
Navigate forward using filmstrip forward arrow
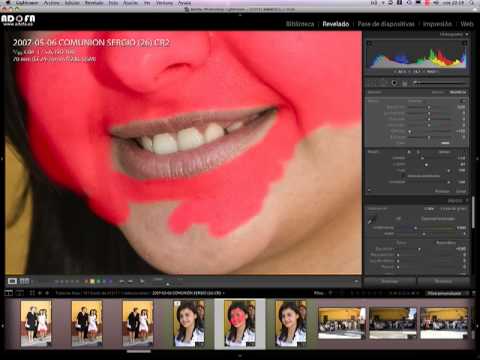[x=47, y=293]
